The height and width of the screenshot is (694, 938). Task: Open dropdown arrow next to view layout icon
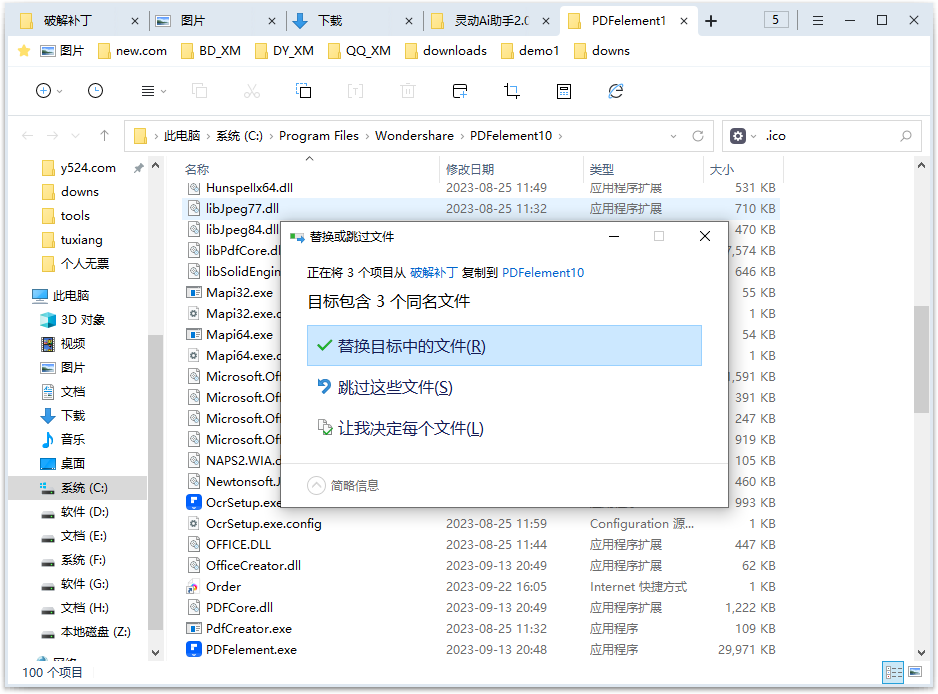tap(163, 92)
